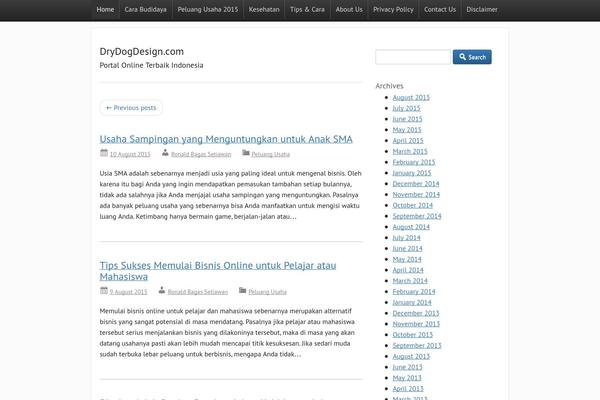Open the 9 August 2015 date link

[x=128, y=292]
